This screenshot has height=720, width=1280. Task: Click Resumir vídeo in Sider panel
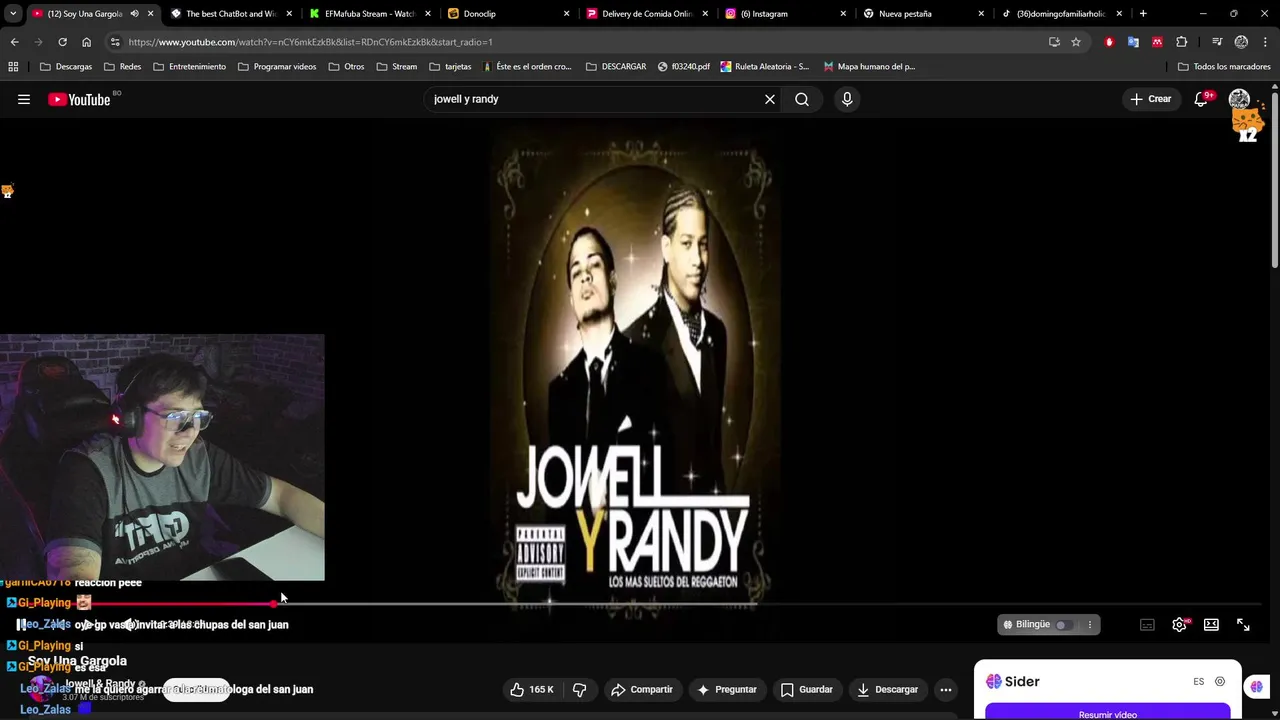coord(1107,714)
